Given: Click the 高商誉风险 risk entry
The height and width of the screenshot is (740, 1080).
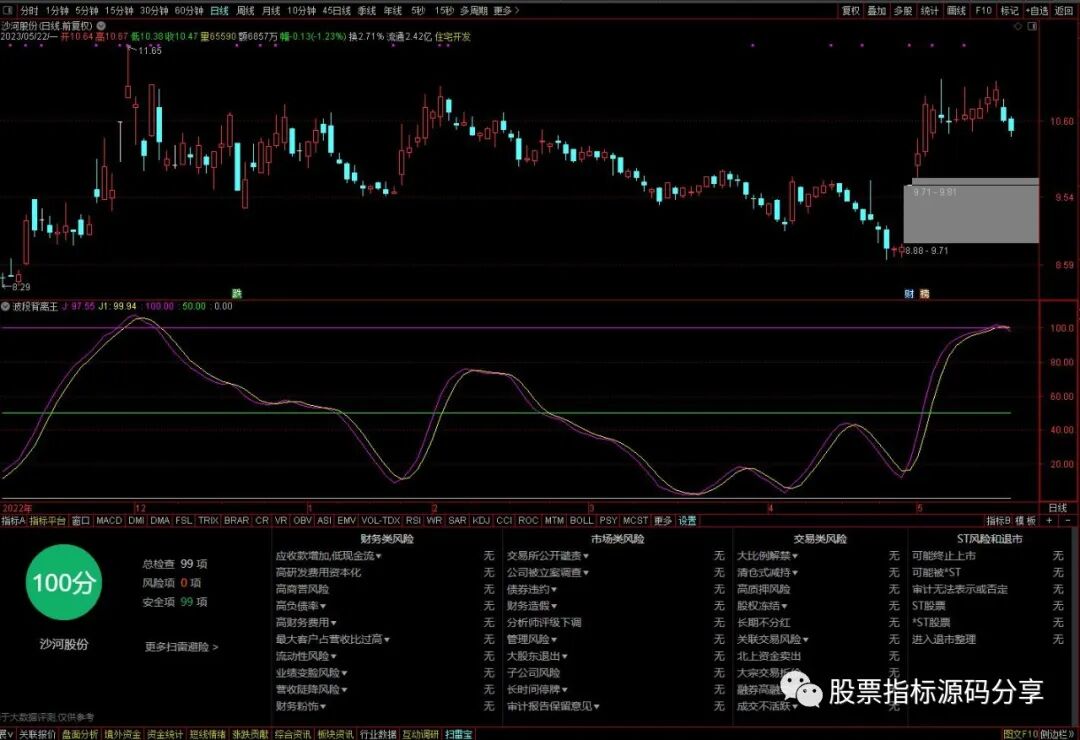Looking at the screenshot, I should (302, 589).
